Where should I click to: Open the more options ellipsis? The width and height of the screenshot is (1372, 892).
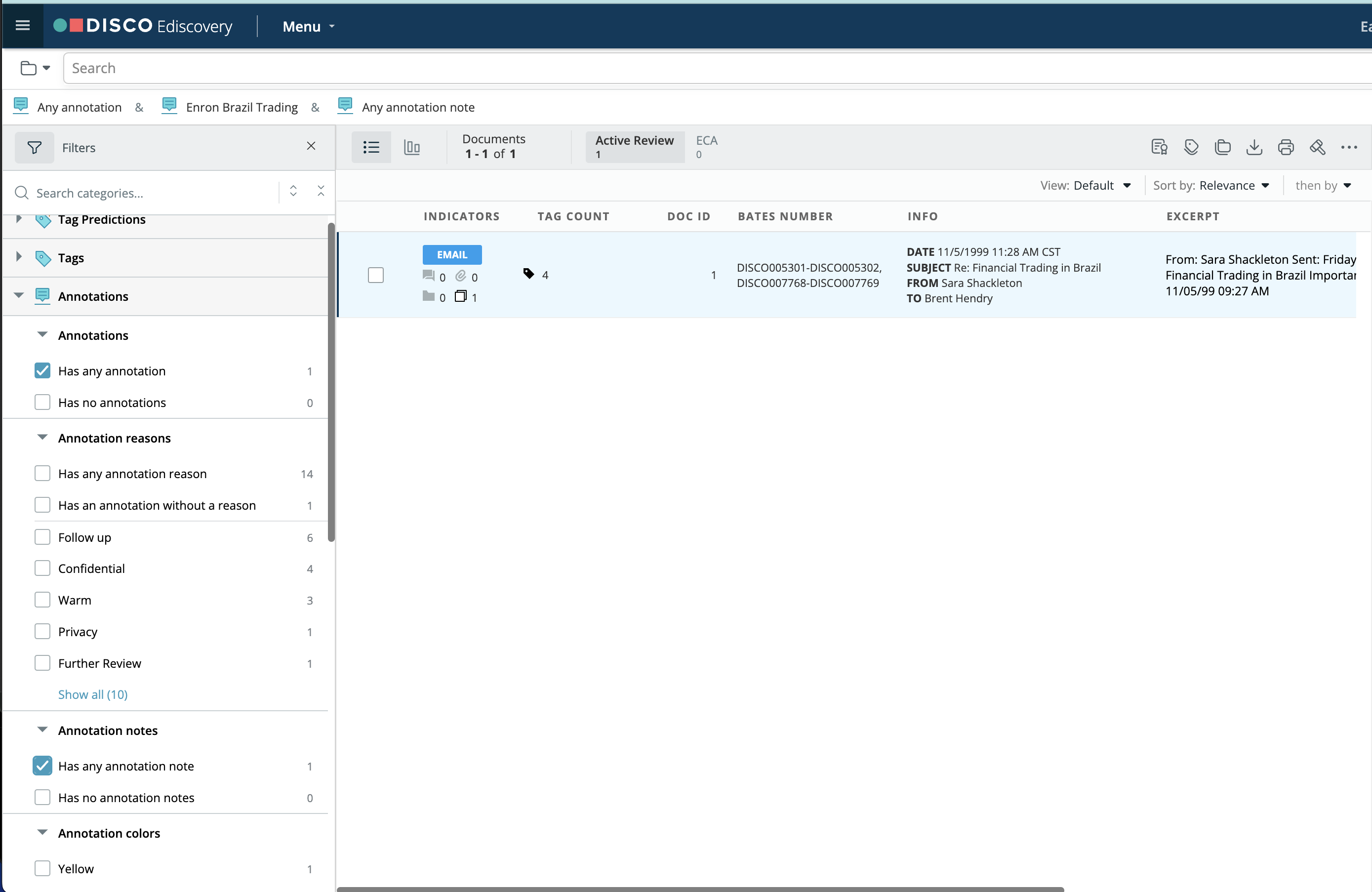(1349, 147)
